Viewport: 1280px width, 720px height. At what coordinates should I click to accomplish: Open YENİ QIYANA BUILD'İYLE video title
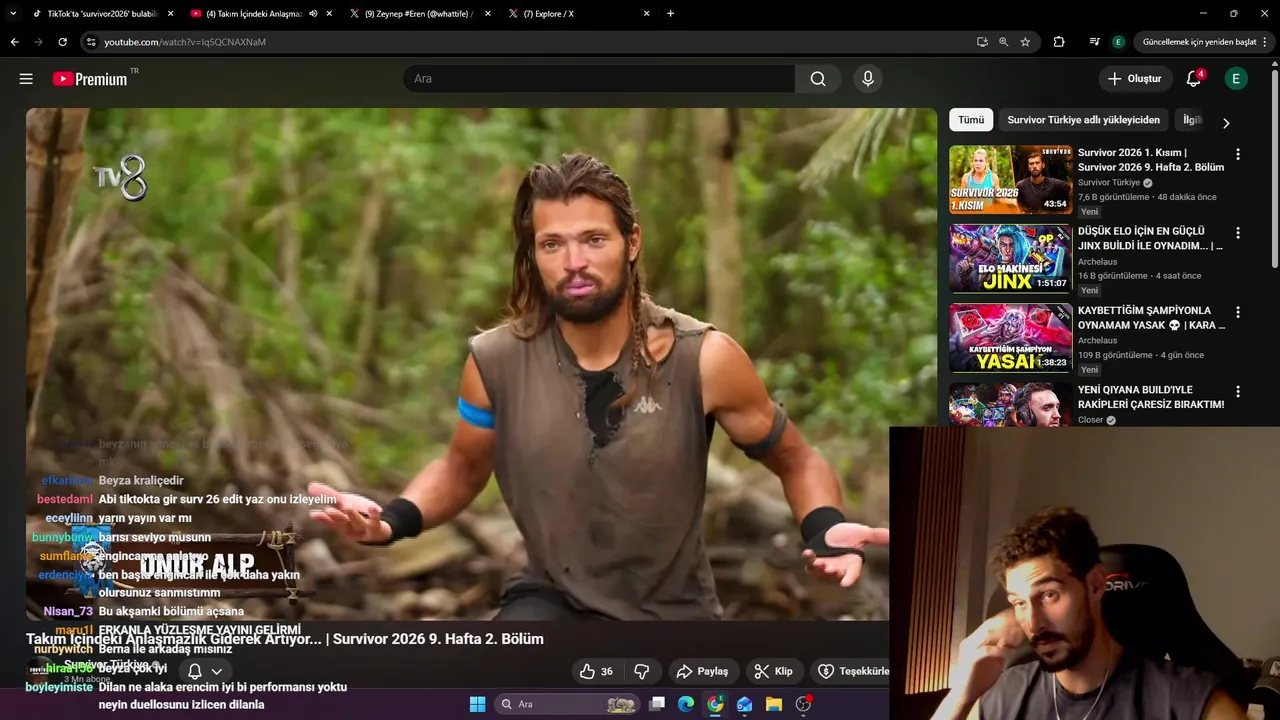1151,397
